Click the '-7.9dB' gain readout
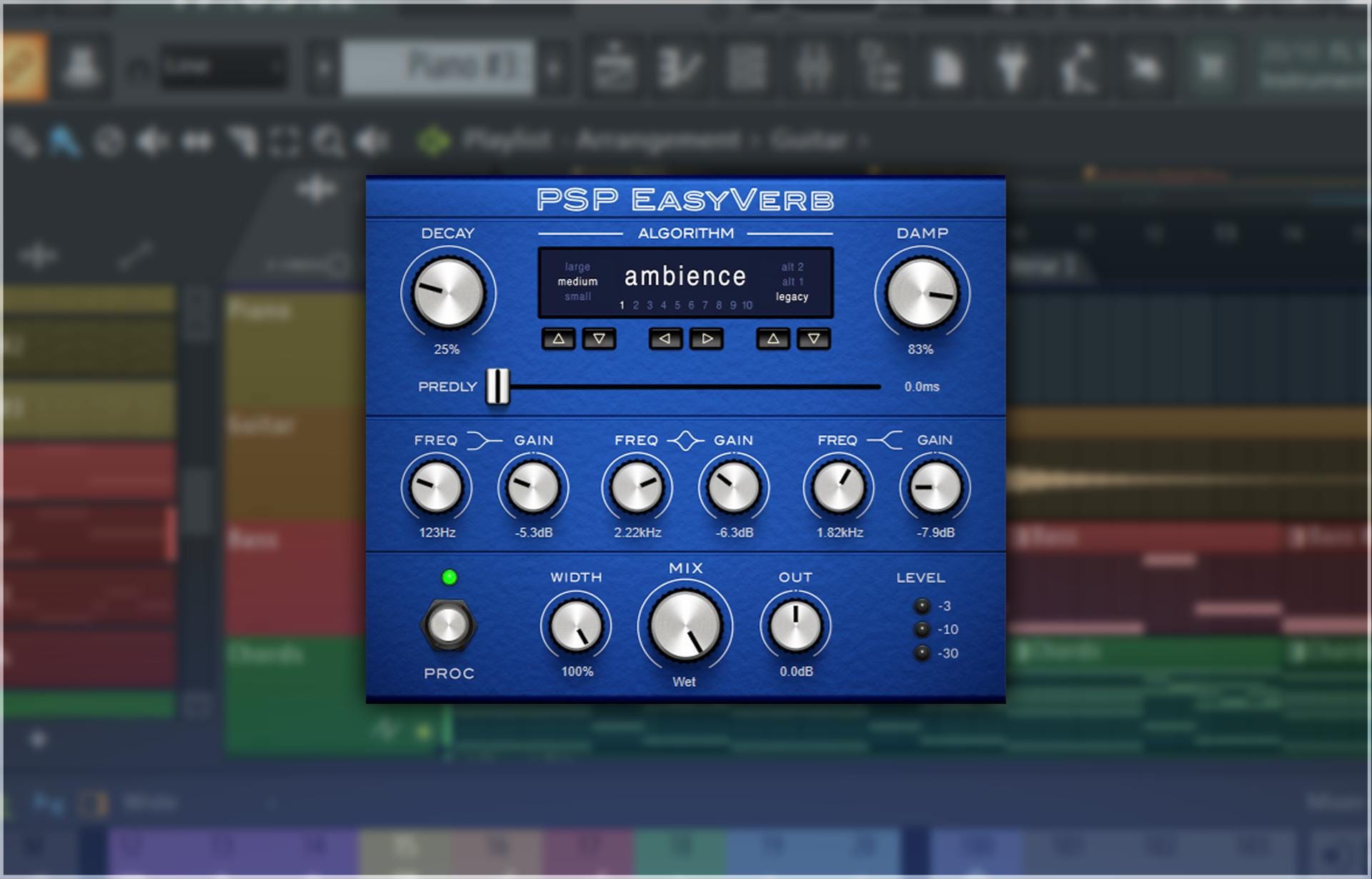This screenshot has height=879, width=1372. click(x=935, y=532)
